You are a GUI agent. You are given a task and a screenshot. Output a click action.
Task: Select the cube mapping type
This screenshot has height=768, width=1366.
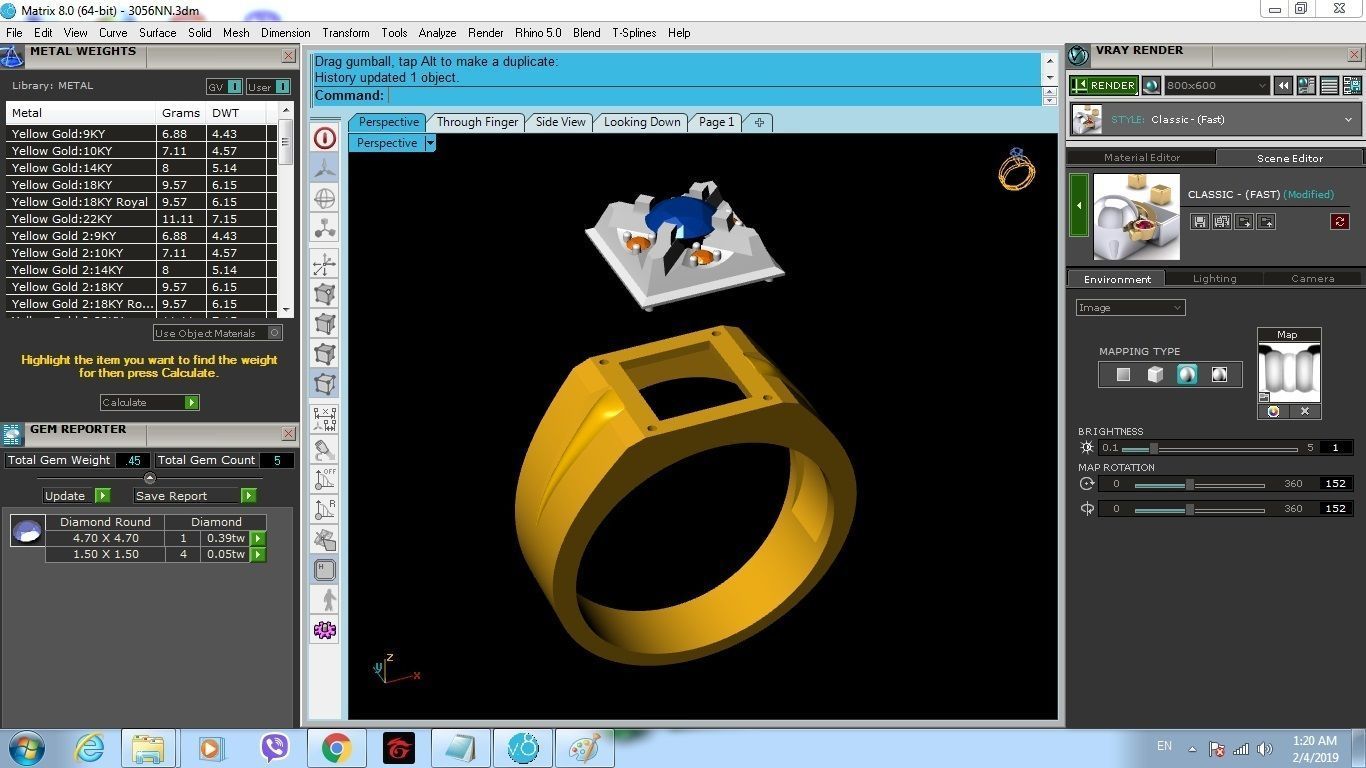click(x=1155, y=375)
